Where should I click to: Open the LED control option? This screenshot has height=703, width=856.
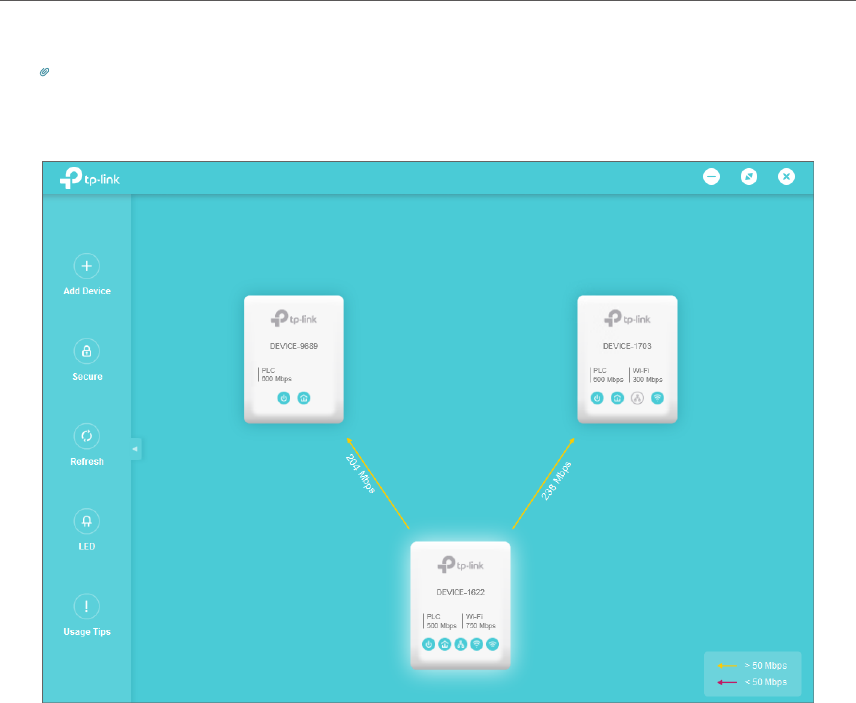[x=87, y=521]
